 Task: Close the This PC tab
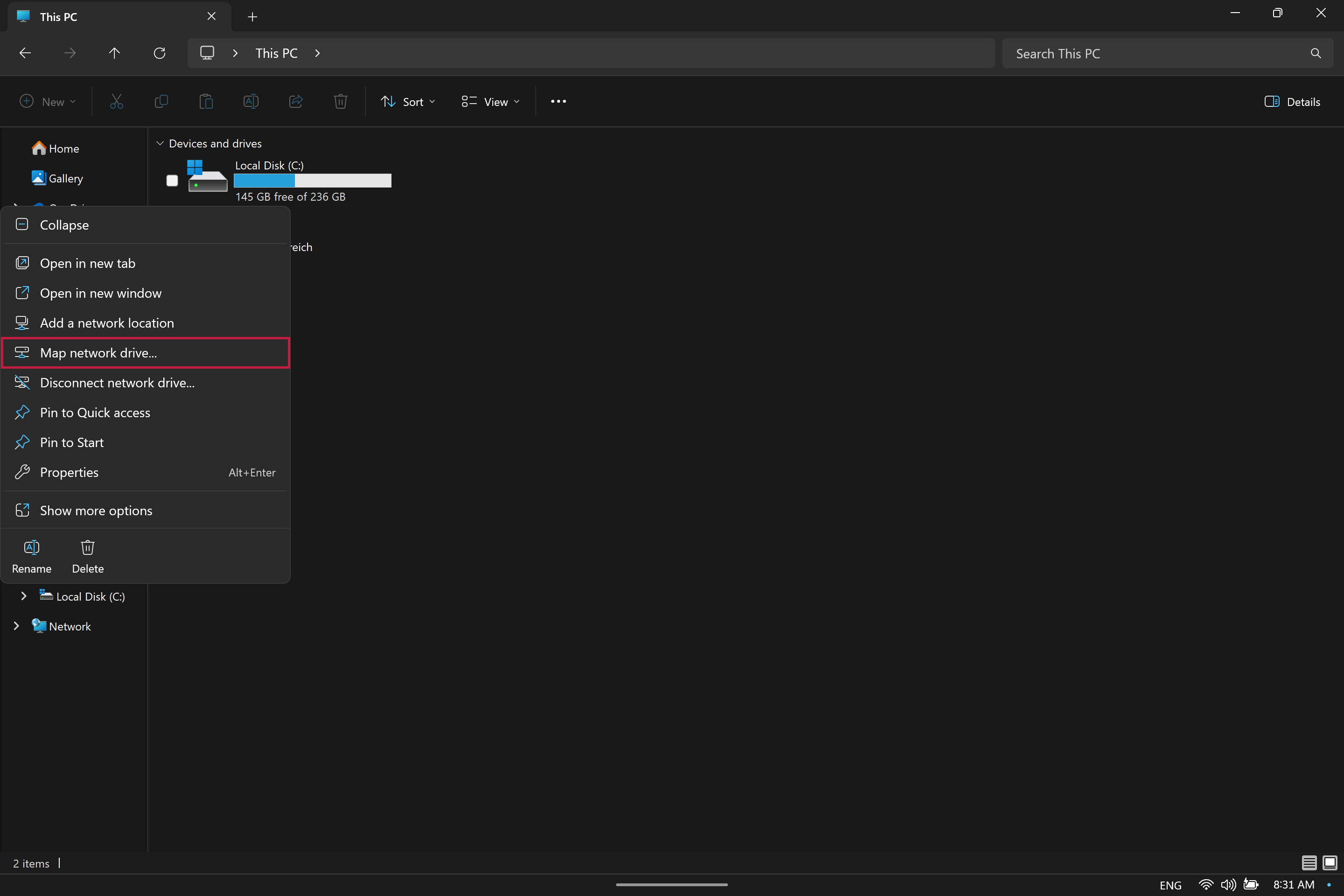(x=211, y=17)
